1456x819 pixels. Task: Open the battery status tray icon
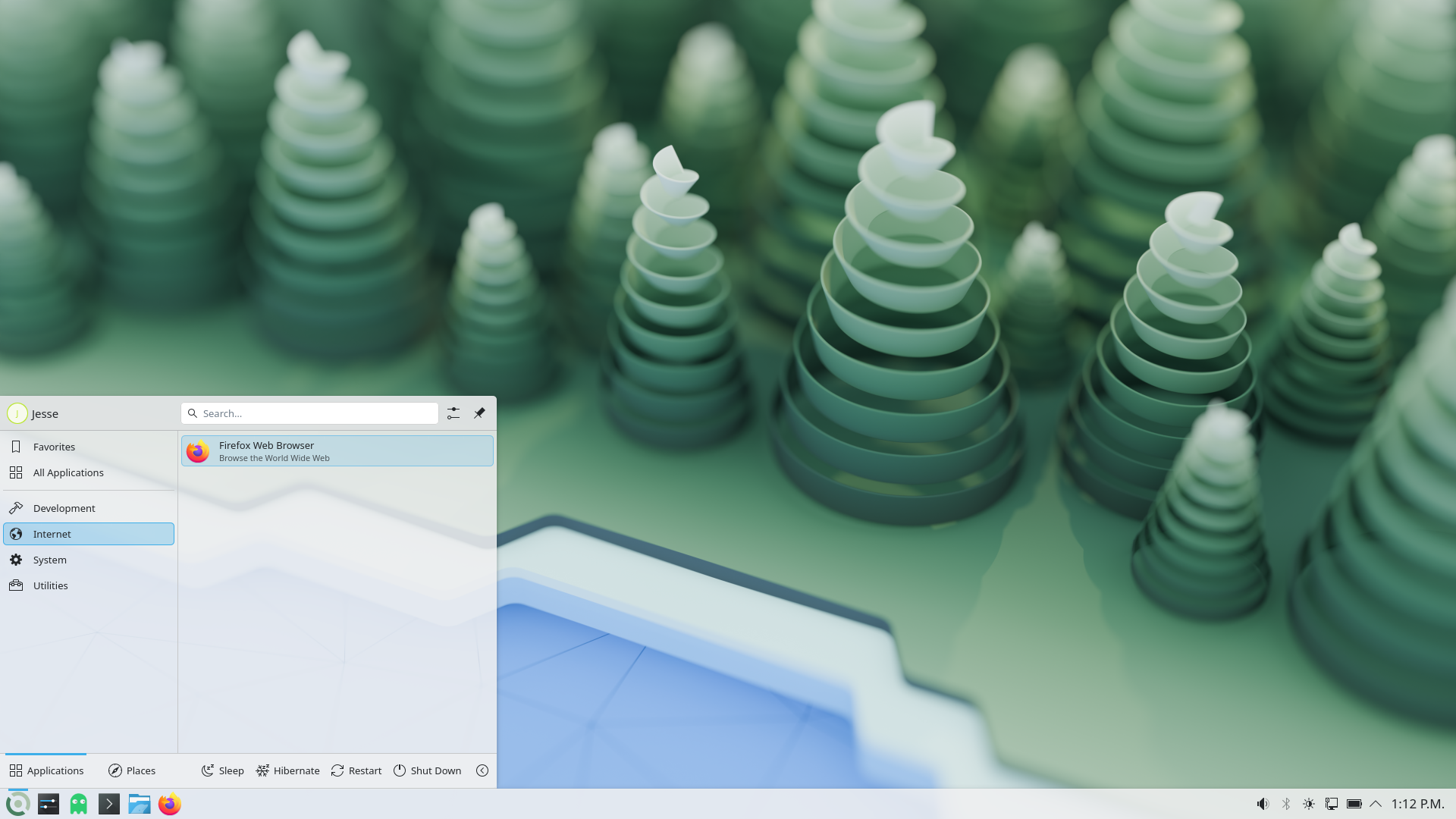tap(1354, 804)
